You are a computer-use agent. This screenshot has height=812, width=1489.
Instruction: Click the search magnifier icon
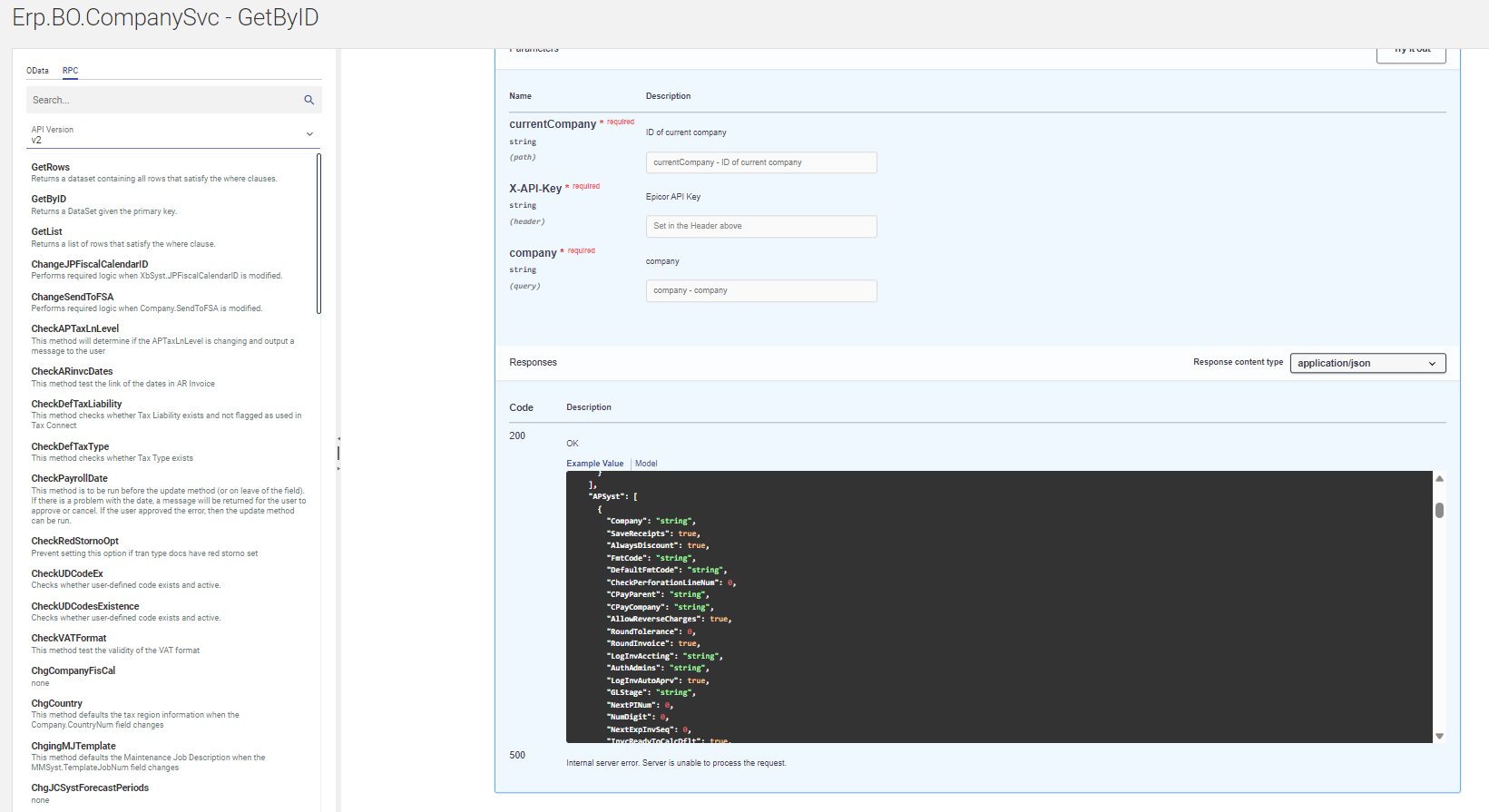[x=309, y=100]
